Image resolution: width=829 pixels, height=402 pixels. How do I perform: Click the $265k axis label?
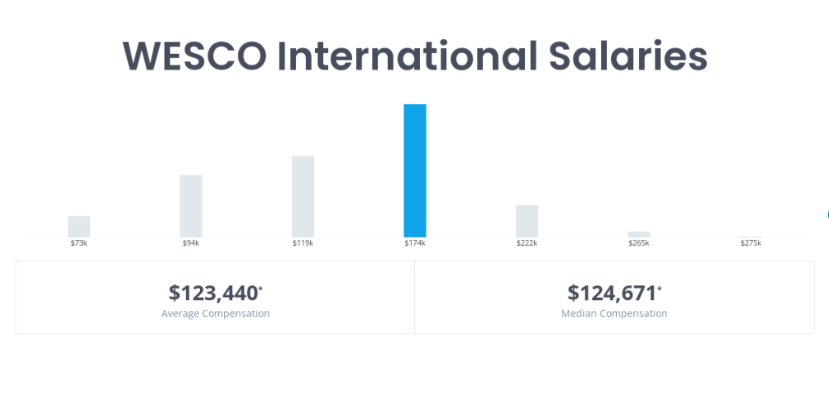(639, 243)
